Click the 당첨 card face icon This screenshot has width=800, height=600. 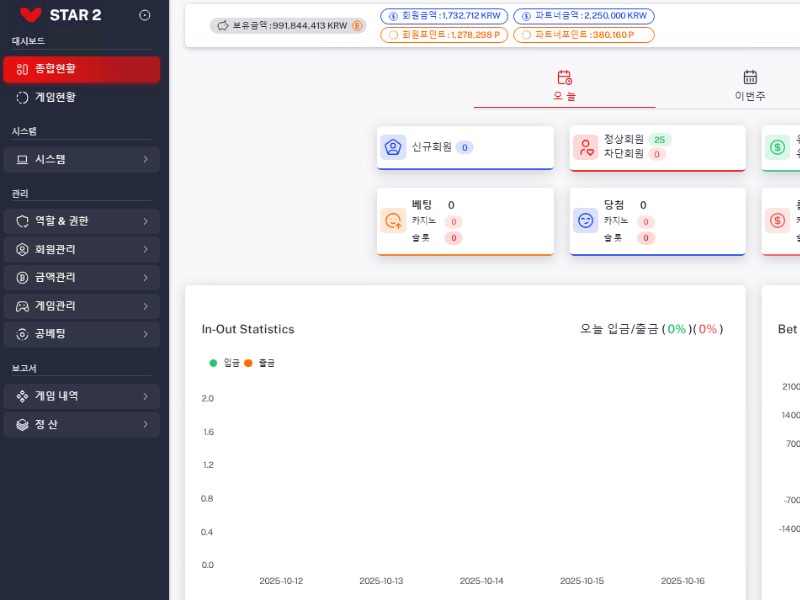tap(586, 220)
